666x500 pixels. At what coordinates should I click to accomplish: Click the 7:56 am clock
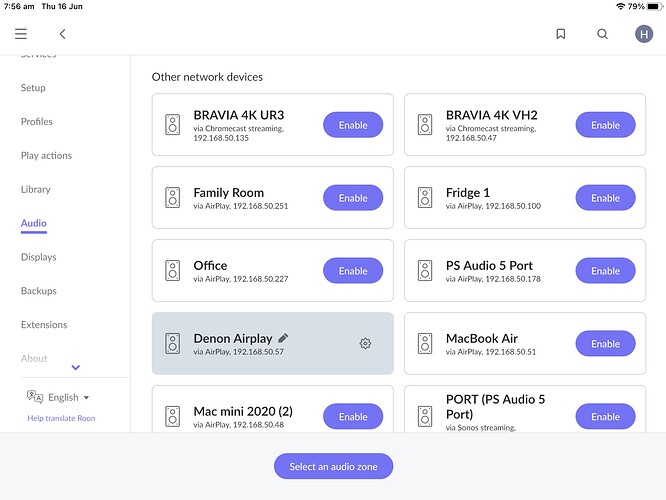[x=19, y=6]
